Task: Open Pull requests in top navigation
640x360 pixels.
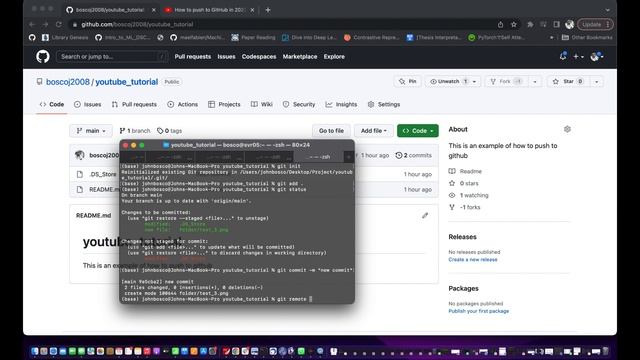Action: [193, 57]
